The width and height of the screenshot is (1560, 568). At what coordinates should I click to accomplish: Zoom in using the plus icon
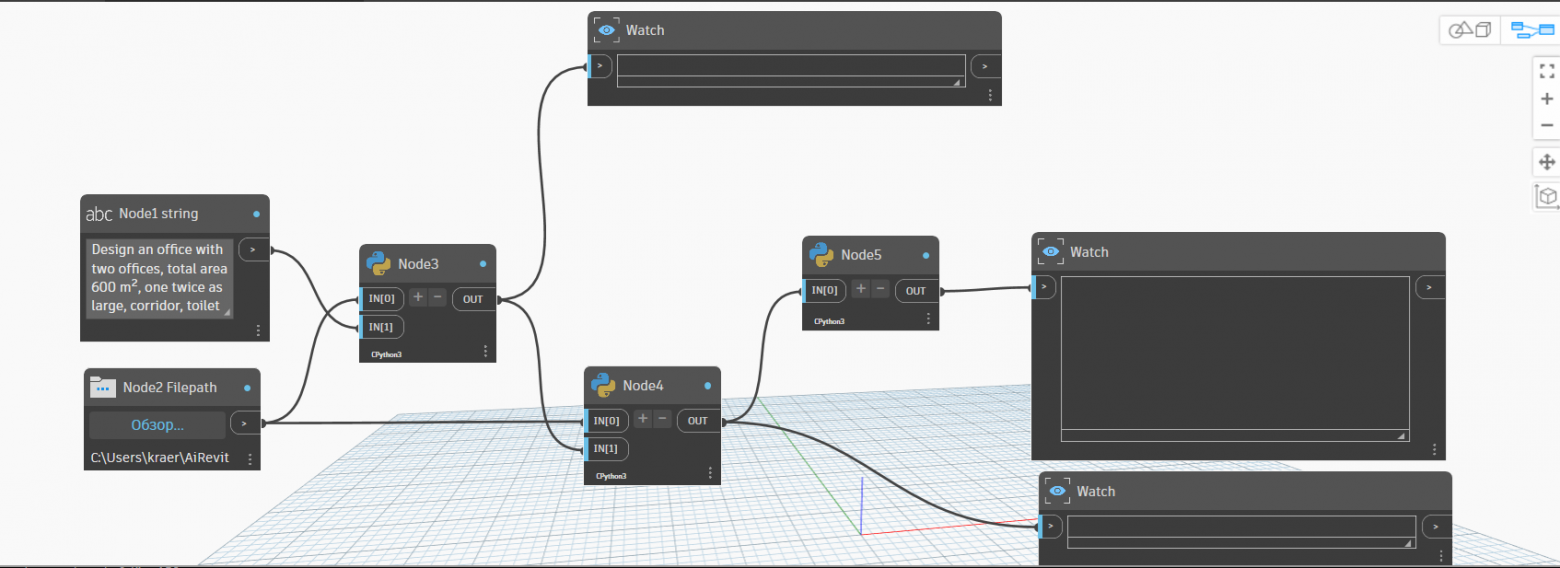(x=1547, y=98)
